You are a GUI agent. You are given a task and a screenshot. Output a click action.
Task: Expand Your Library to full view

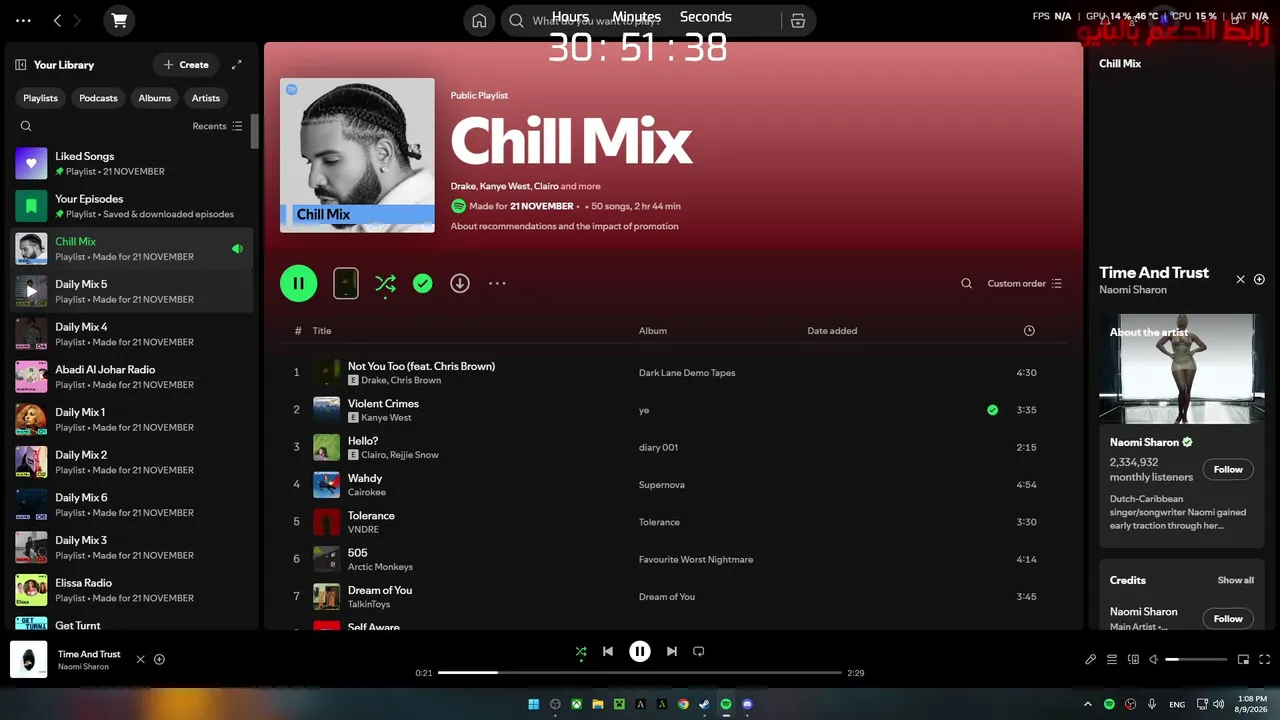237,65
